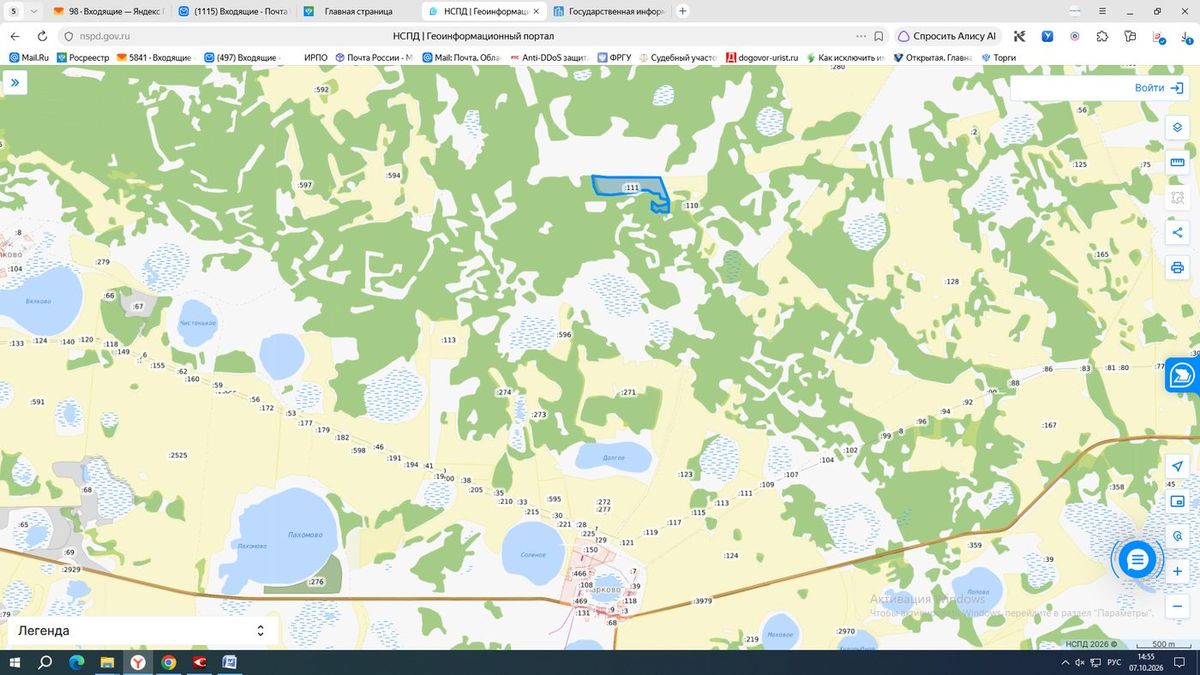Viewport: 1200px width, 675px height.
Task: Locate my position on the map
Action: pos(1177,467)
